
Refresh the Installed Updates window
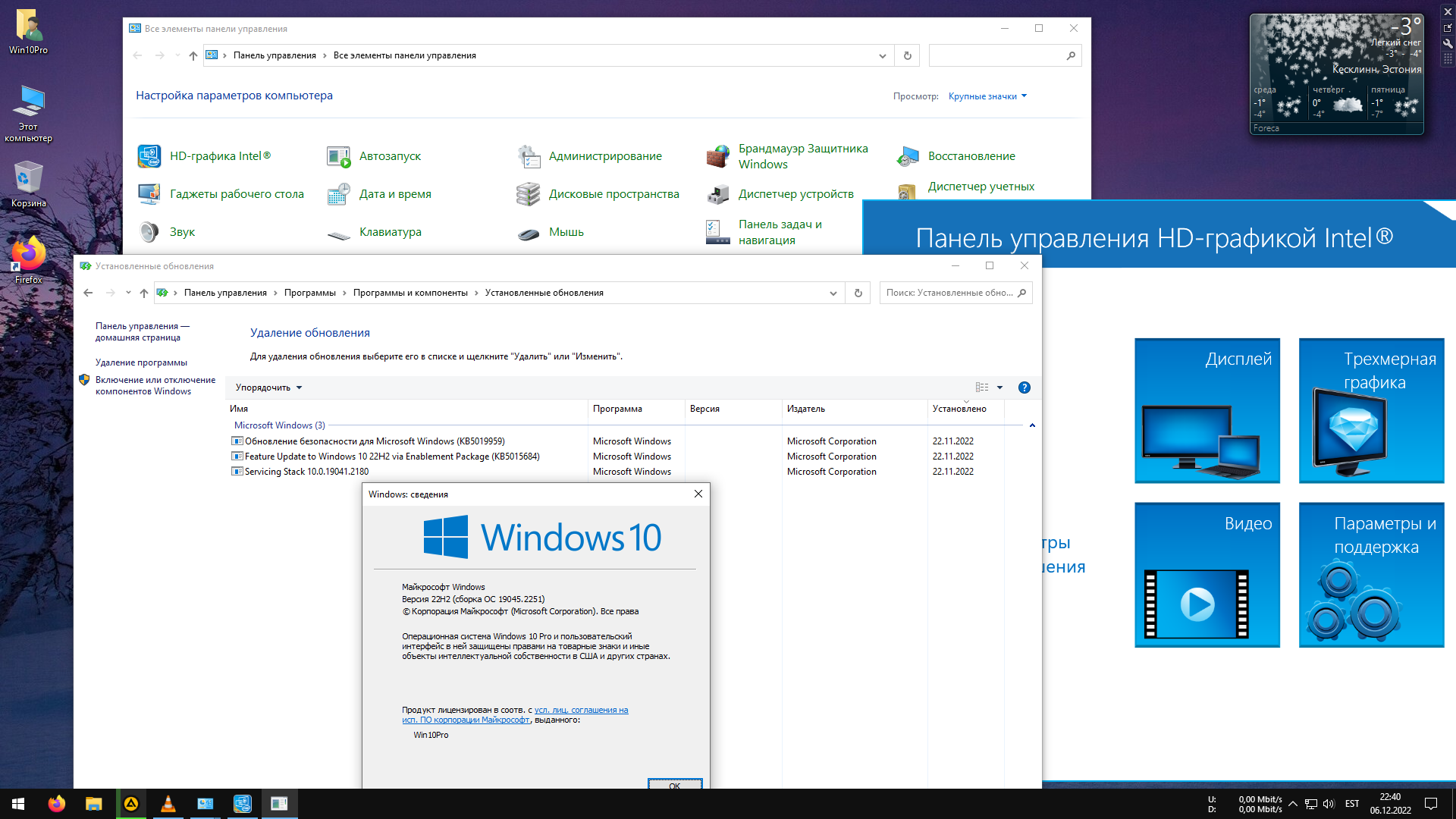(858, 293)
